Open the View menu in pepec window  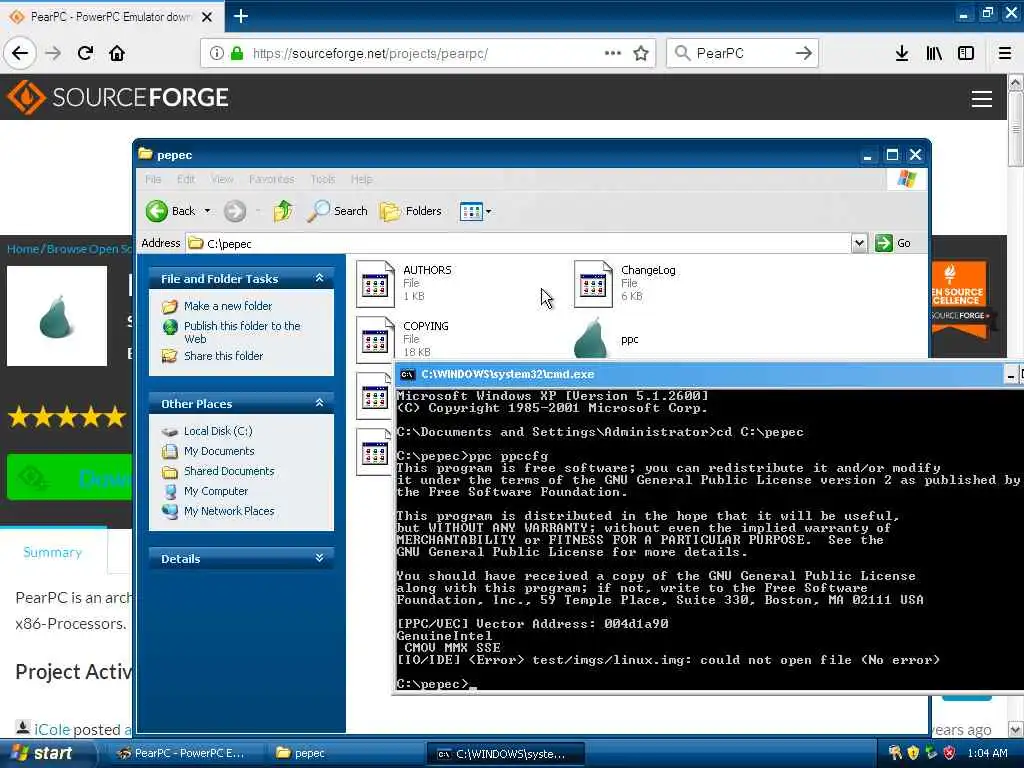(x=222, y=179)
